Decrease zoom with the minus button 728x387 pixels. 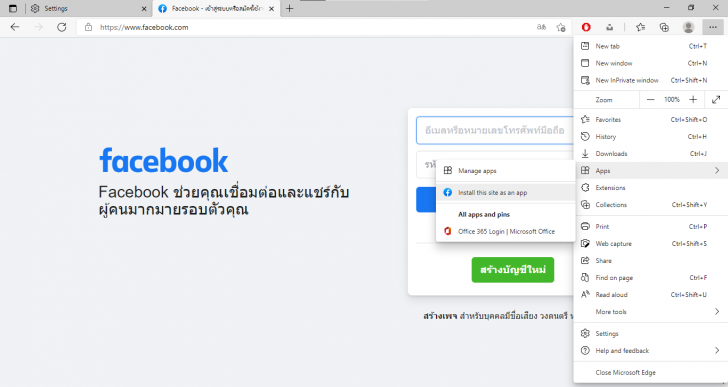pyautogui.click(x=650, y=99)
